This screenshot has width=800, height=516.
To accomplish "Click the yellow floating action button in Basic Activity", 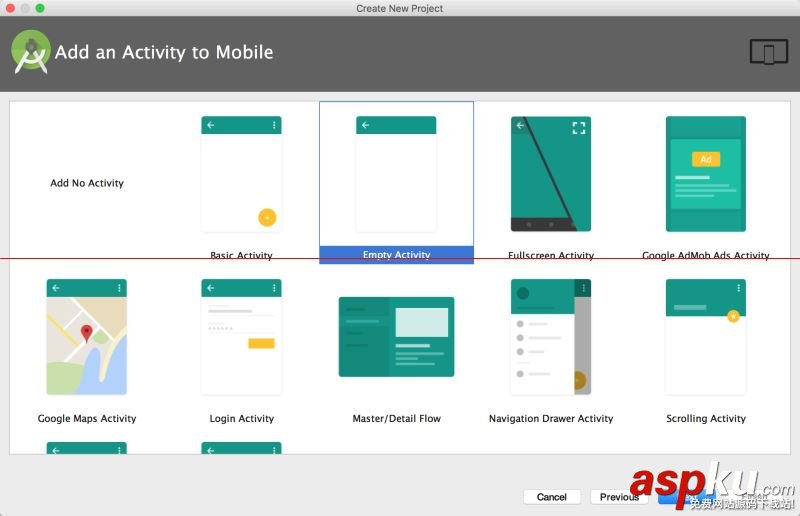I will click(267, 217).
